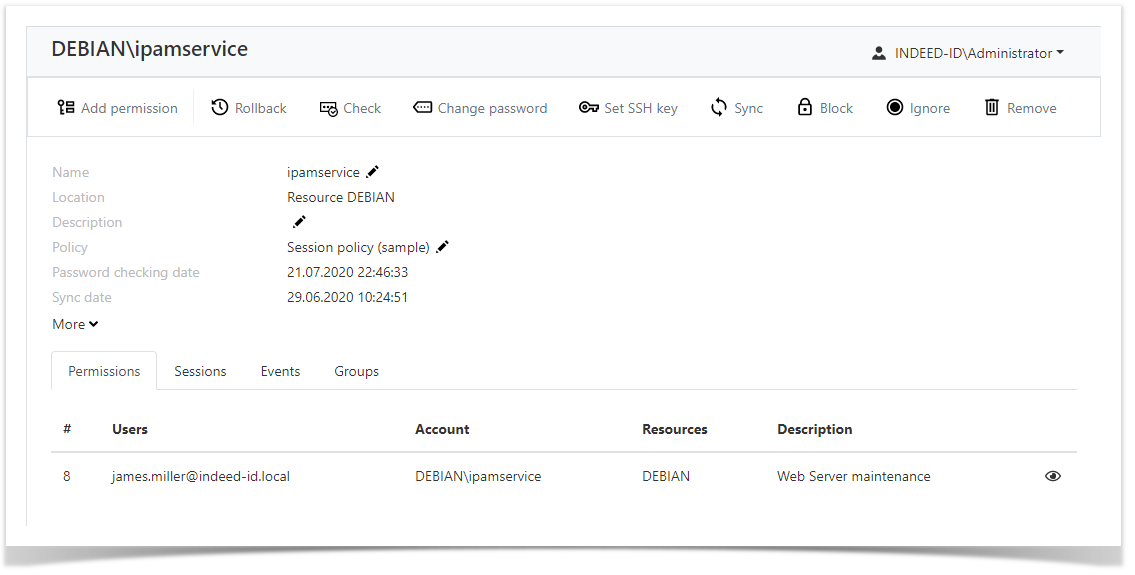Click the Check label text
The image size is (1135, 575).
point(362,108)
